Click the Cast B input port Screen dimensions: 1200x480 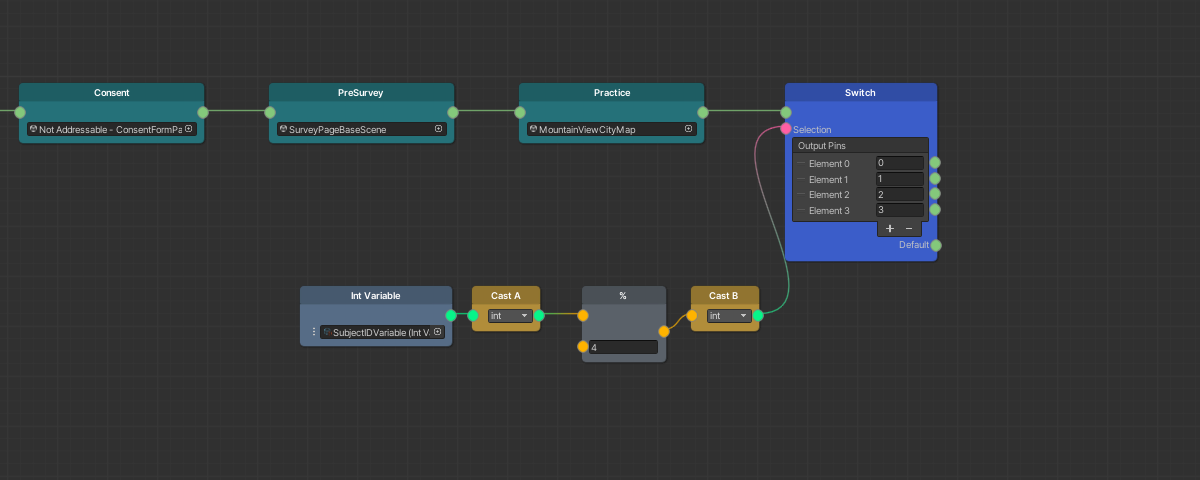coord(692,315)
